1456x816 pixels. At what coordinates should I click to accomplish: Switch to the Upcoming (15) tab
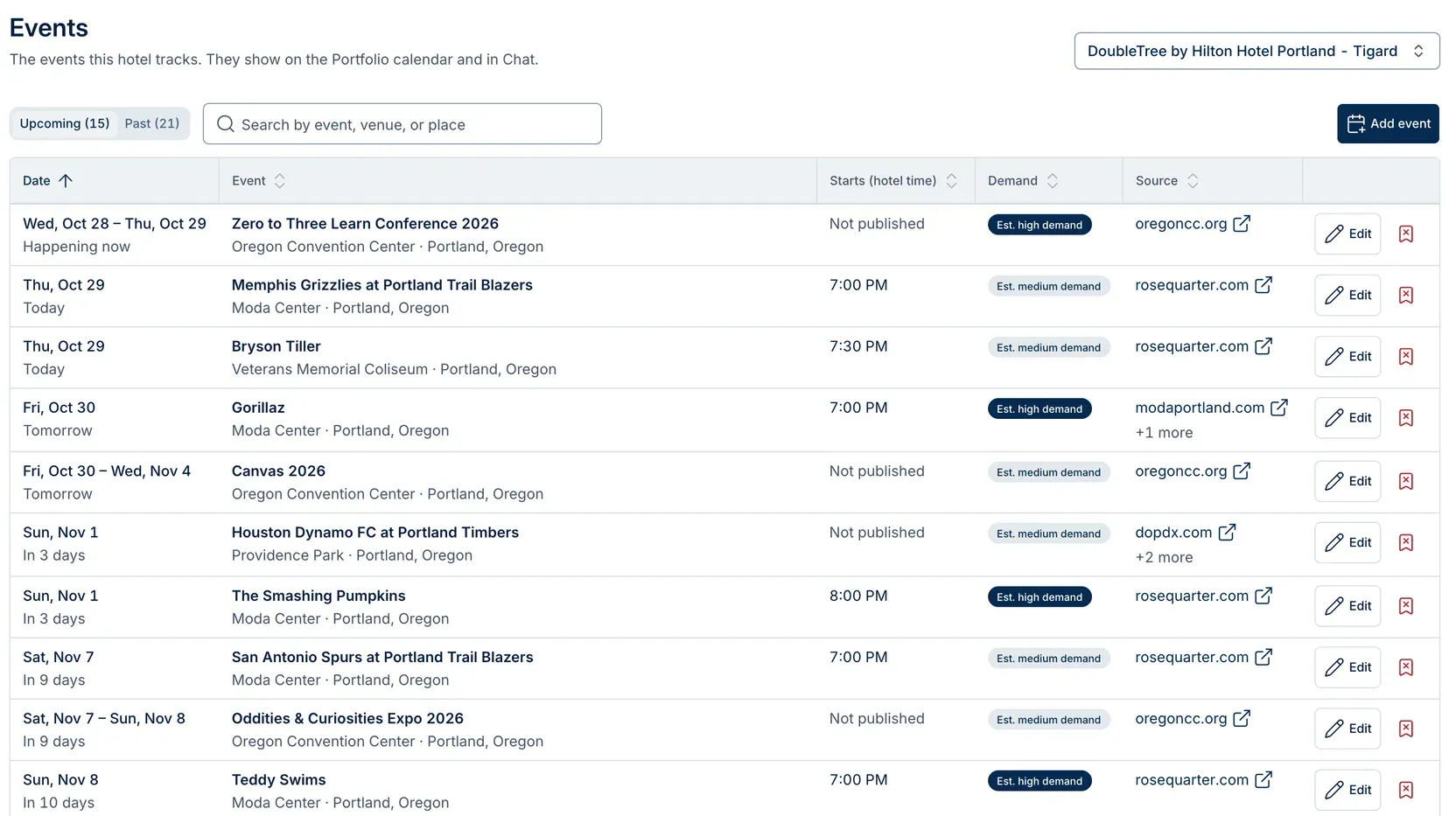[x=65, y=123]
